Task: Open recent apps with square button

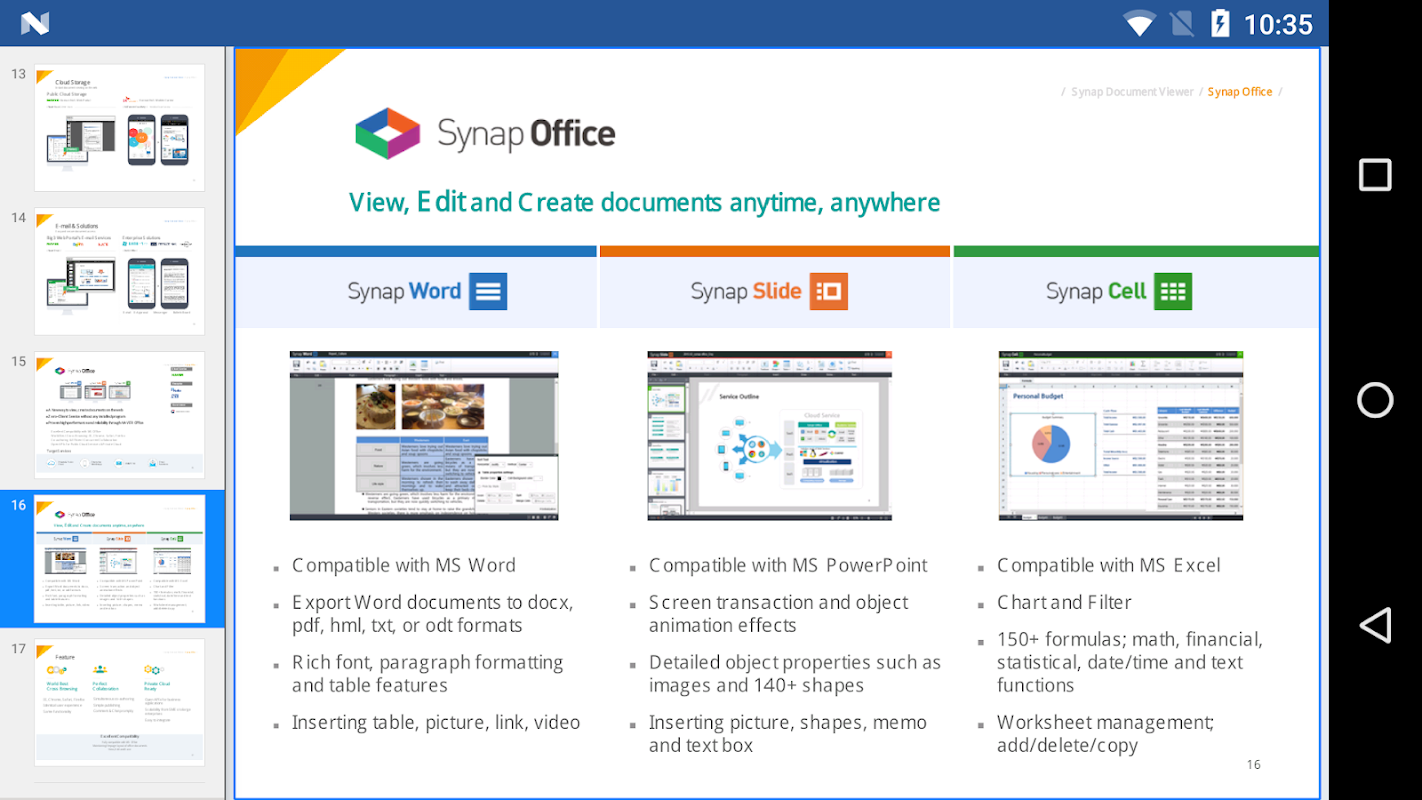Action: [x=1375, y=175]
